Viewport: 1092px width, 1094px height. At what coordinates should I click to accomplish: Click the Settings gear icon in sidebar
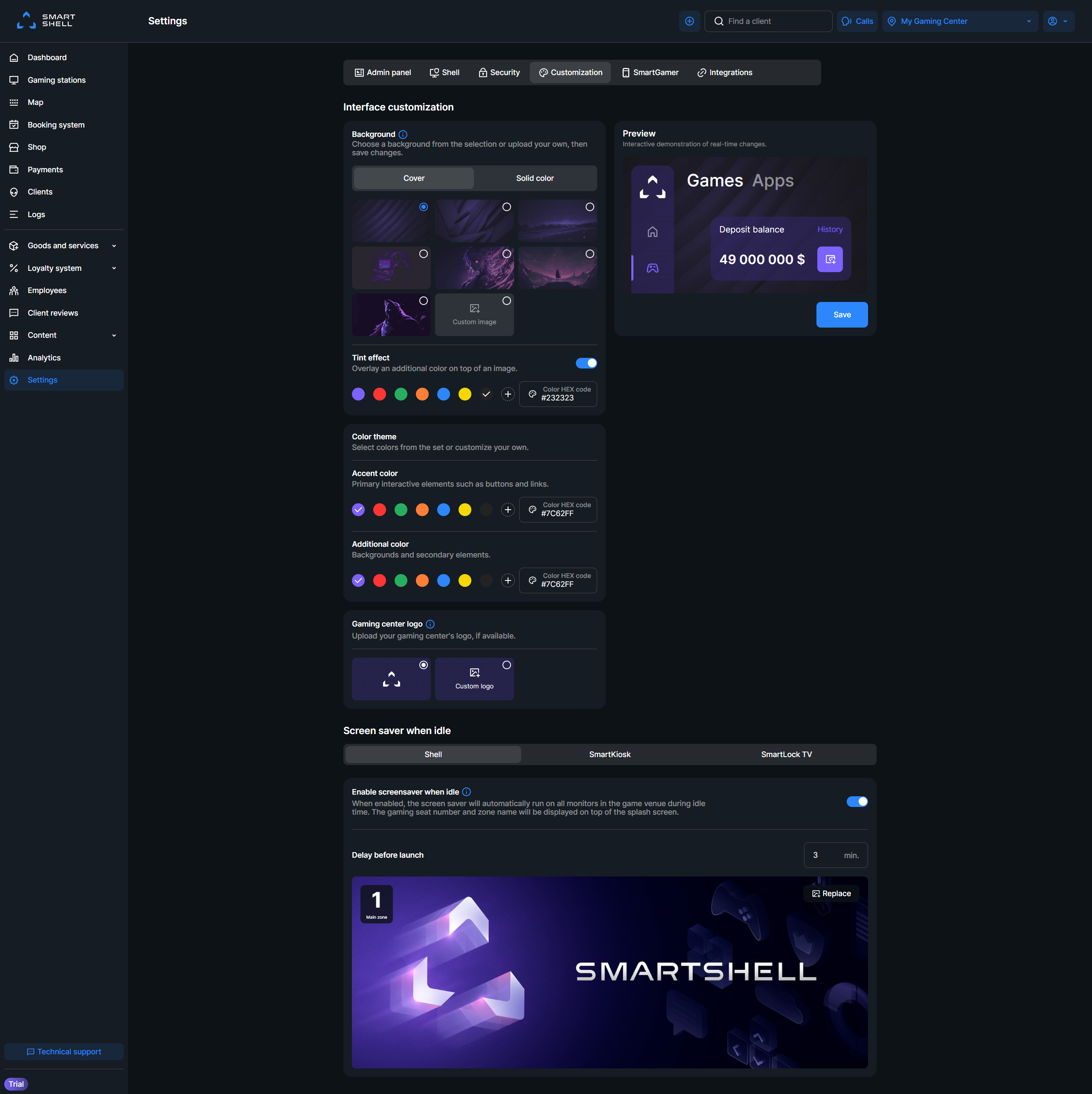point(14,380)
